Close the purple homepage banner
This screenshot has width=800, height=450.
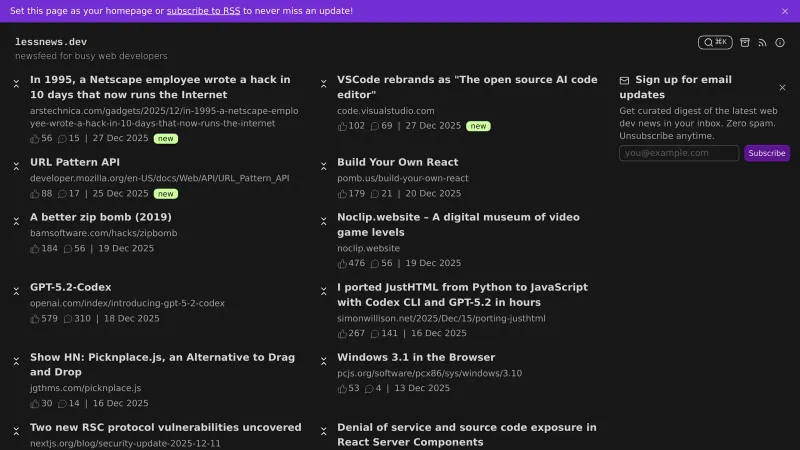(785, 11)
